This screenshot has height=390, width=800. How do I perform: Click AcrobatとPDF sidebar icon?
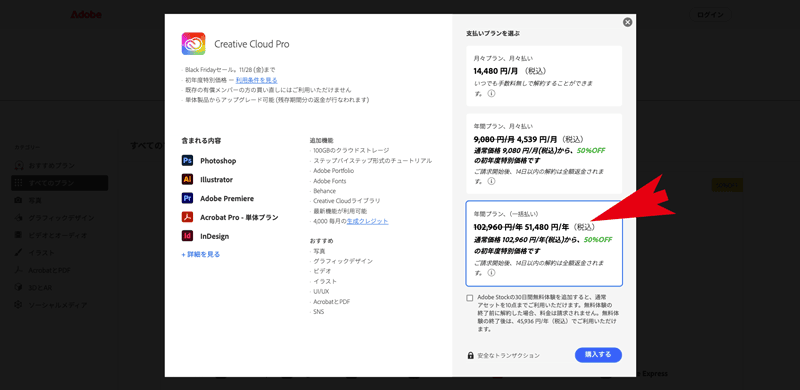[19, 270]
